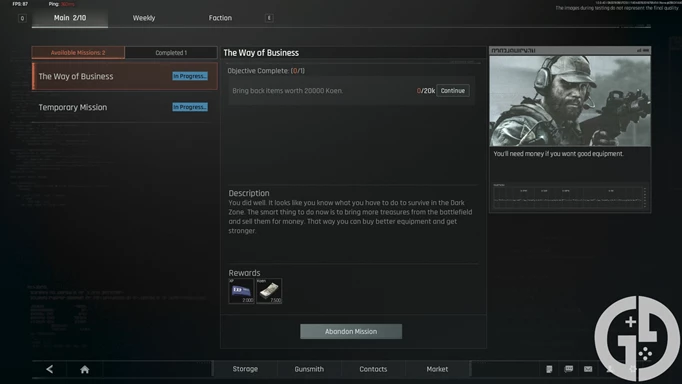Switch to the Faction tab
The width and height of the screenshot is (682, 384).
point(220,18)
